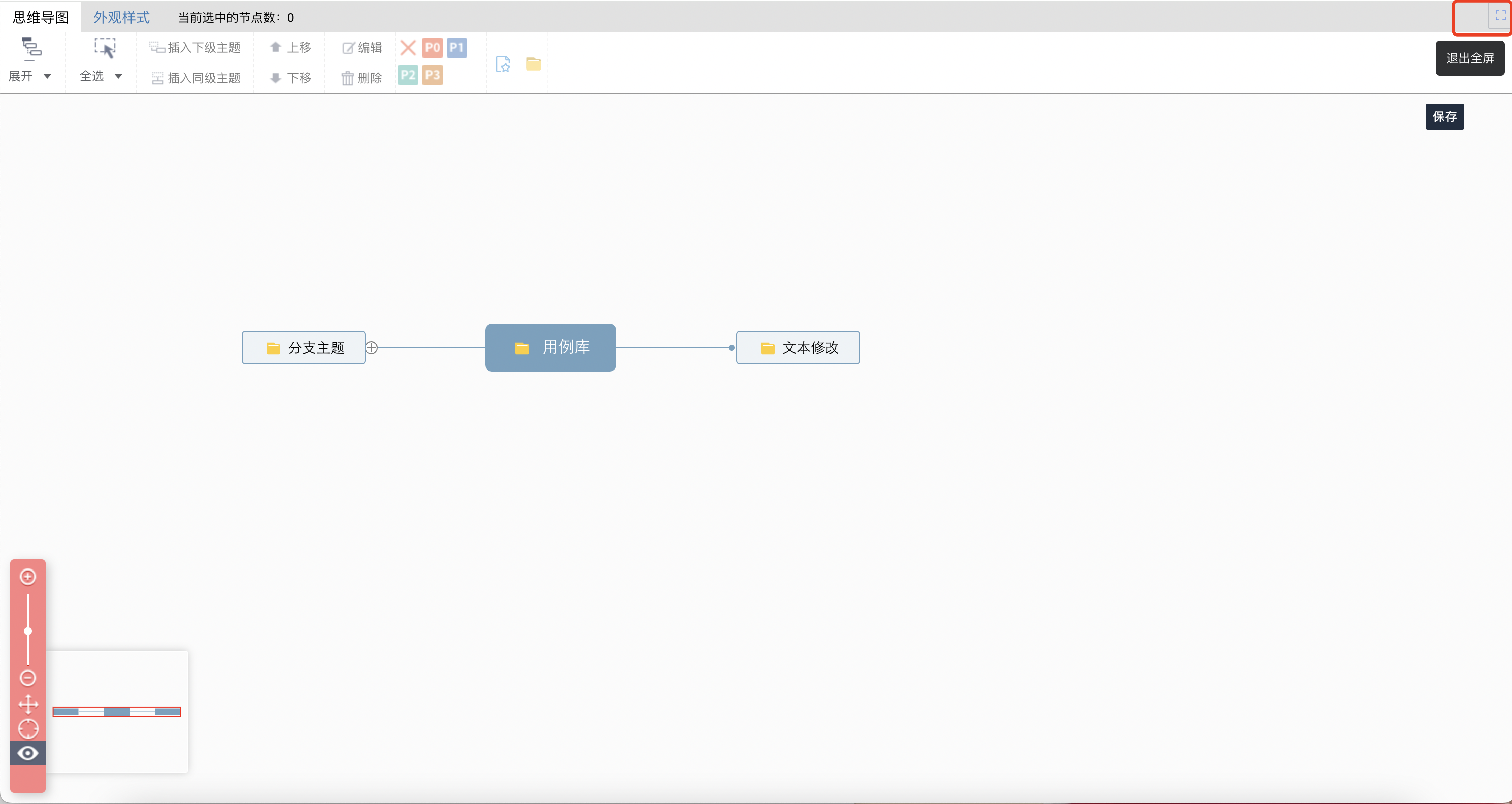Click the yellow folder icon in toolbar
1512x804 pixels.
pos(533,63)
